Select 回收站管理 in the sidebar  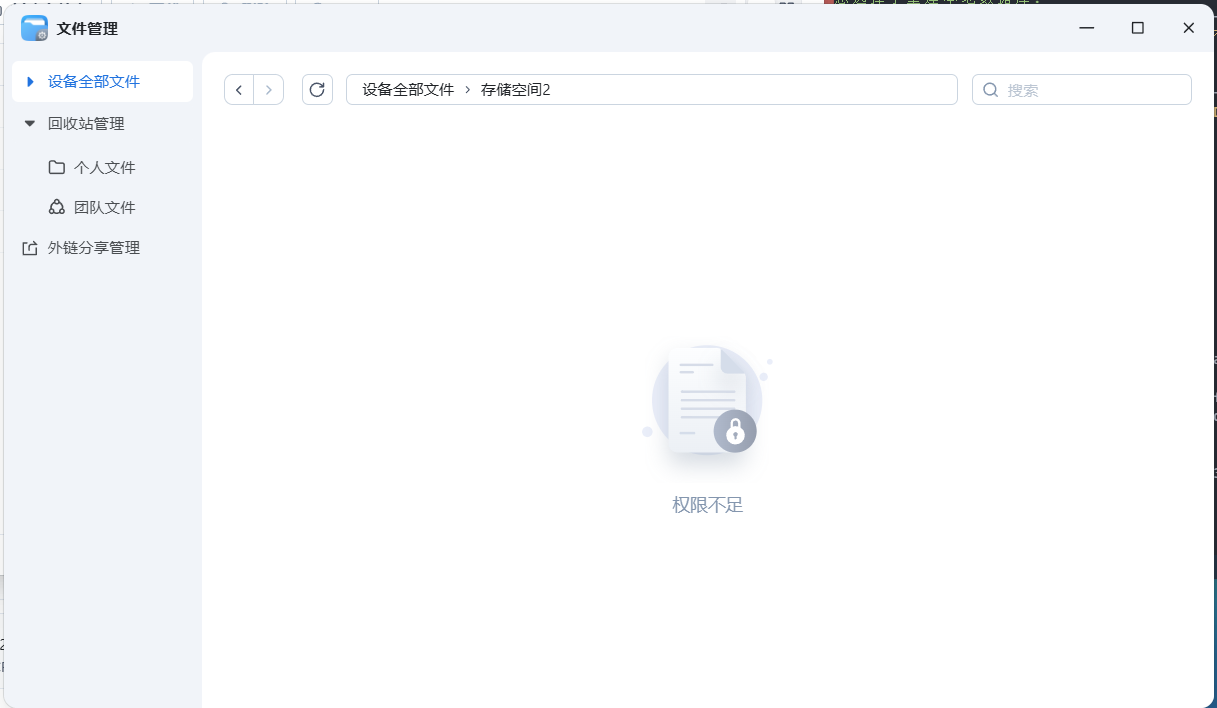[85, 123]
